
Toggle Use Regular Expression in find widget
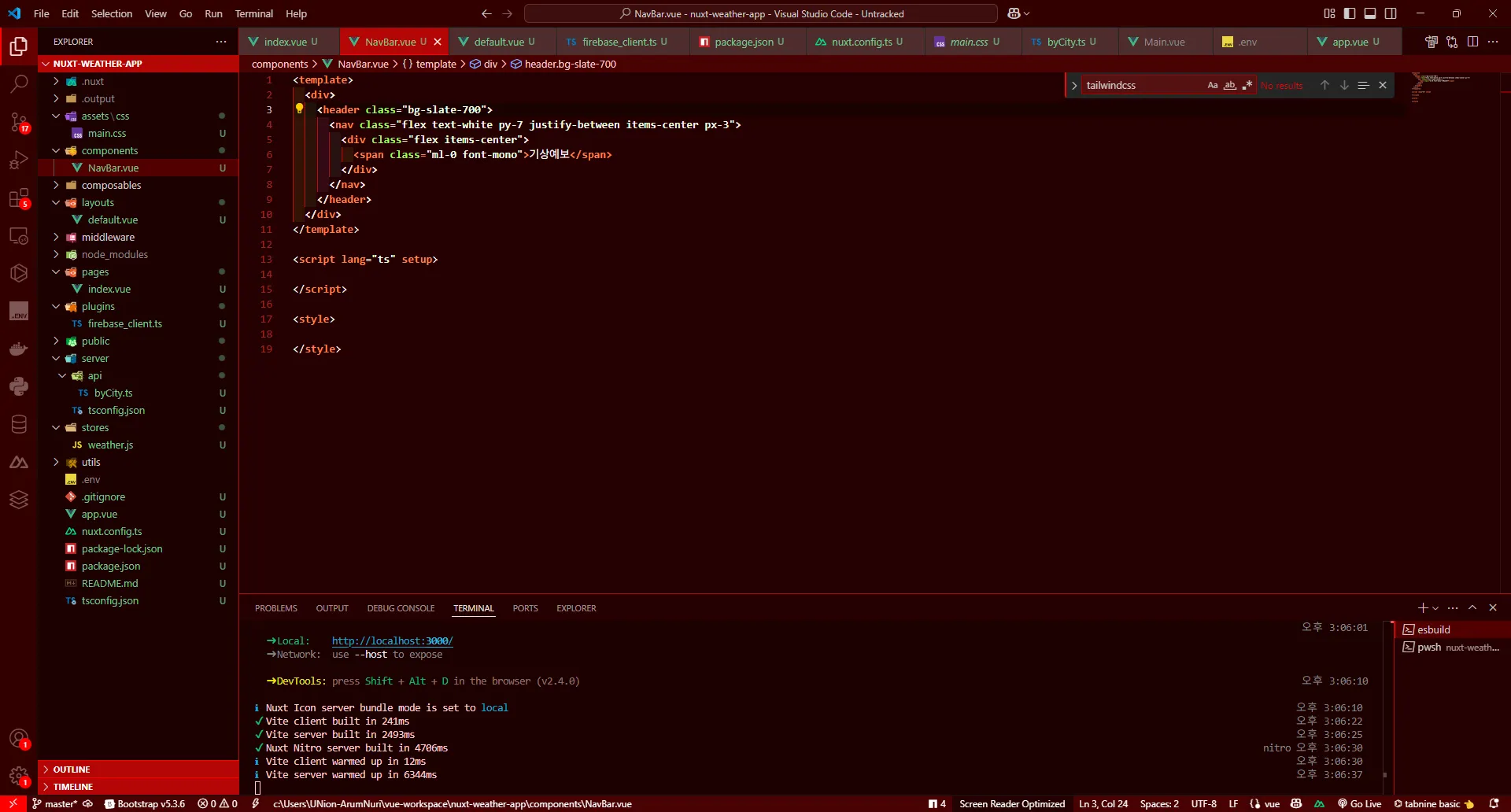point(1247,85)
